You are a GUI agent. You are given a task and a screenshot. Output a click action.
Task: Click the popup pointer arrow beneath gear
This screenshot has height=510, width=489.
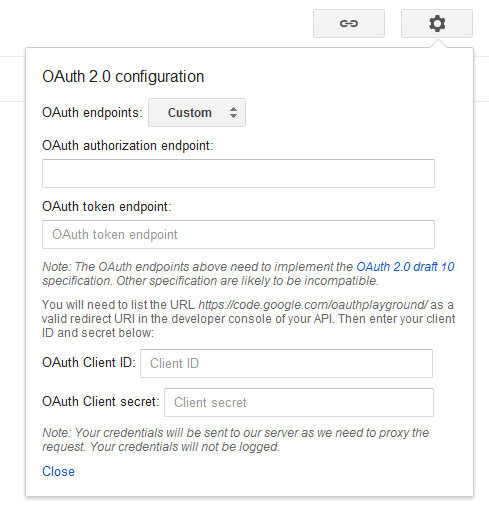[x=438, y=44]
